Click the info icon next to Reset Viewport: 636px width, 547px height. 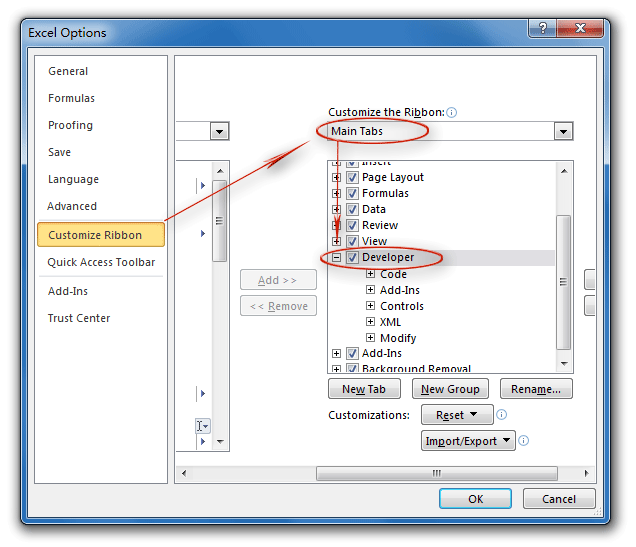tap(501, 414)
